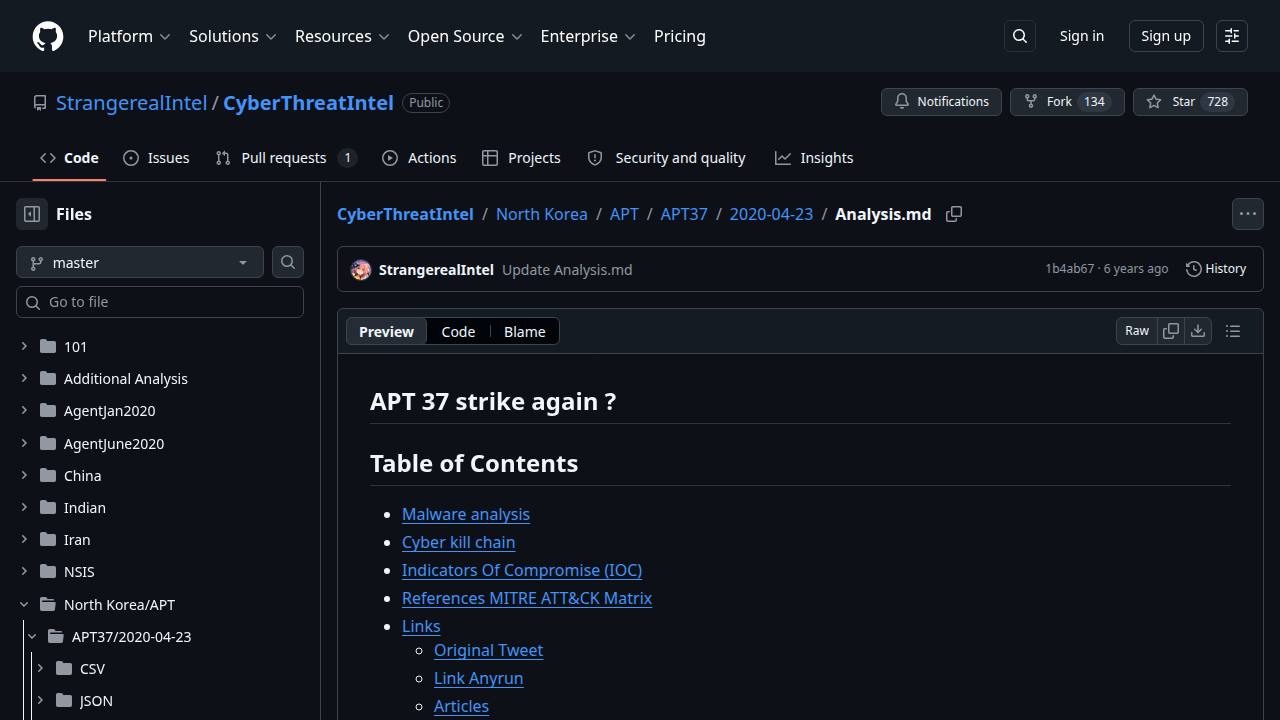
Task: Open the Issues tab
Action: pyautogui.click(x=156, y=158)
